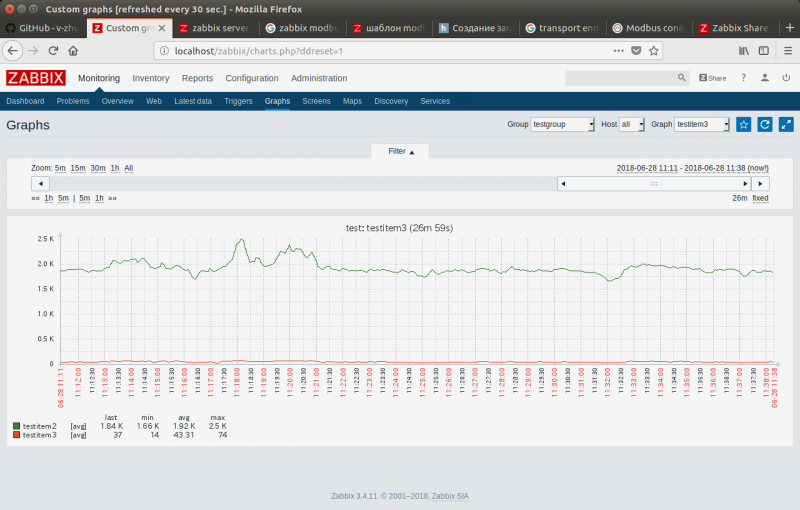Open the Zabbix Share link icon
Image resolution: width=800 pixels, height=510 pixels.
(x=711, y=77)
